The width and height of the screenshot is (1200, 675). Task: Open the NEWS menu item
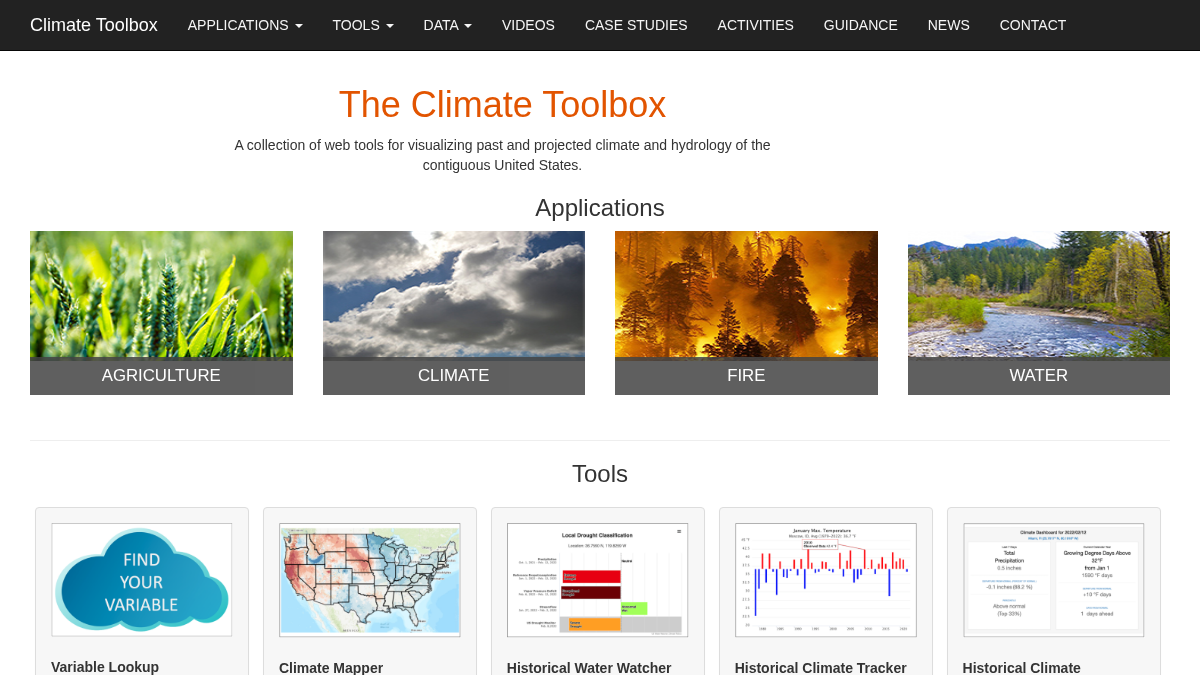coord(949,25)
